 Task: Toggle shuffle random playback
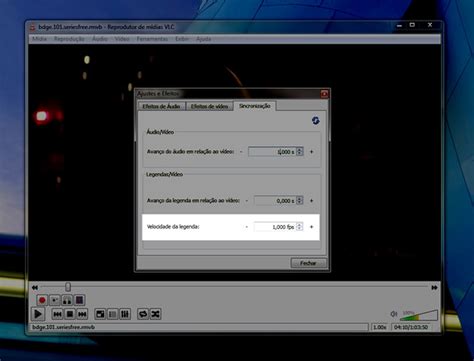[155, 314]
